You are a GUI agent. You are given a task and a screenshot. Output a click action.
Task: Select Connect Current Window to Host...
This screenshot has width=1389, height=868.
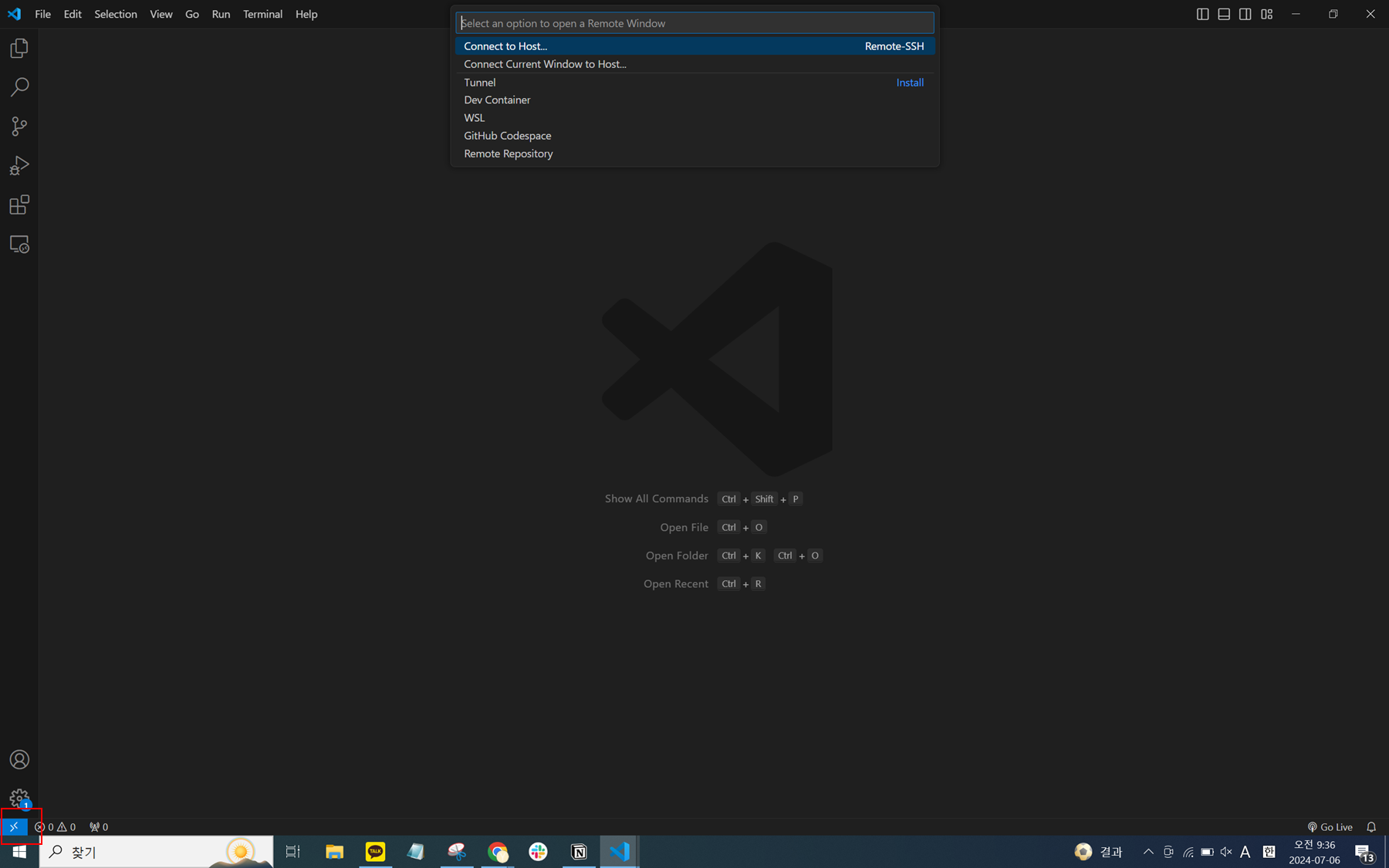click(x=694, y=64)
